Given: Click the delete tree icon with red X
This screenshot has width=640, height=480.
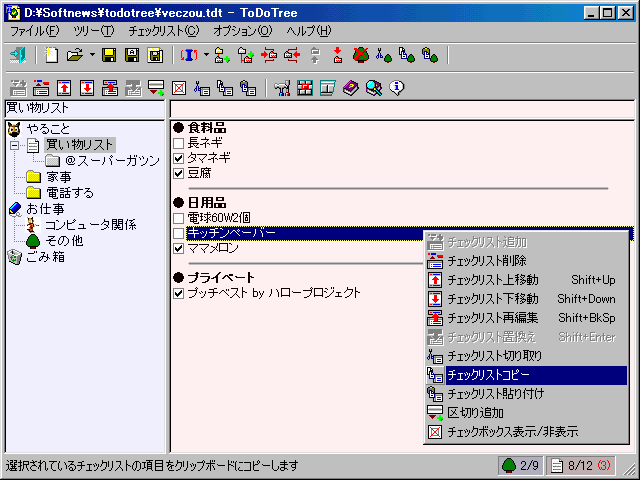Looking at the screenshot, I should coord(361,55).
